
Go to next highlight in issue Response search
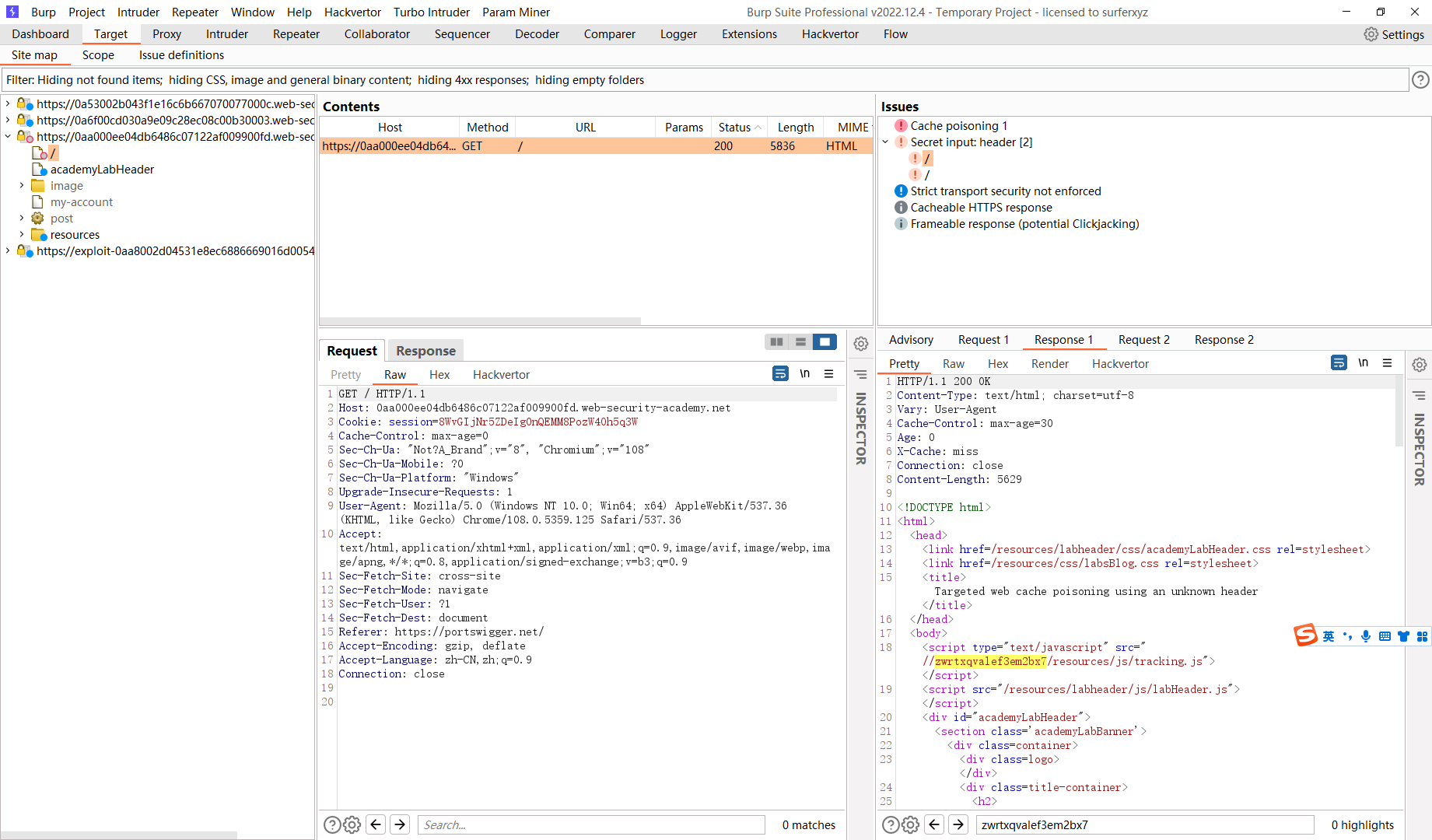click(958, 825)
